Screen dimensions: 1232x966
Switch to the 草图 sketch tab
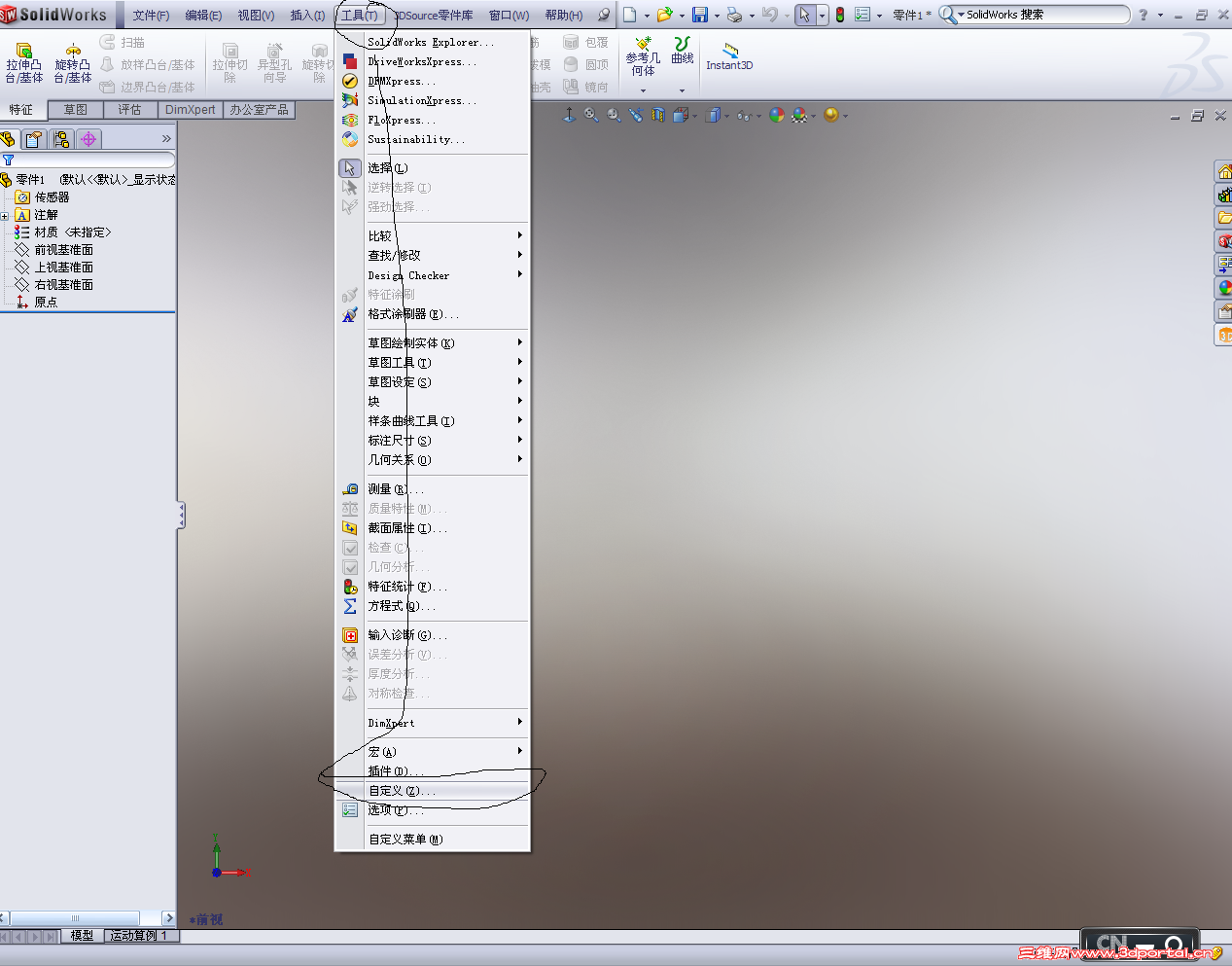(76, 110)
